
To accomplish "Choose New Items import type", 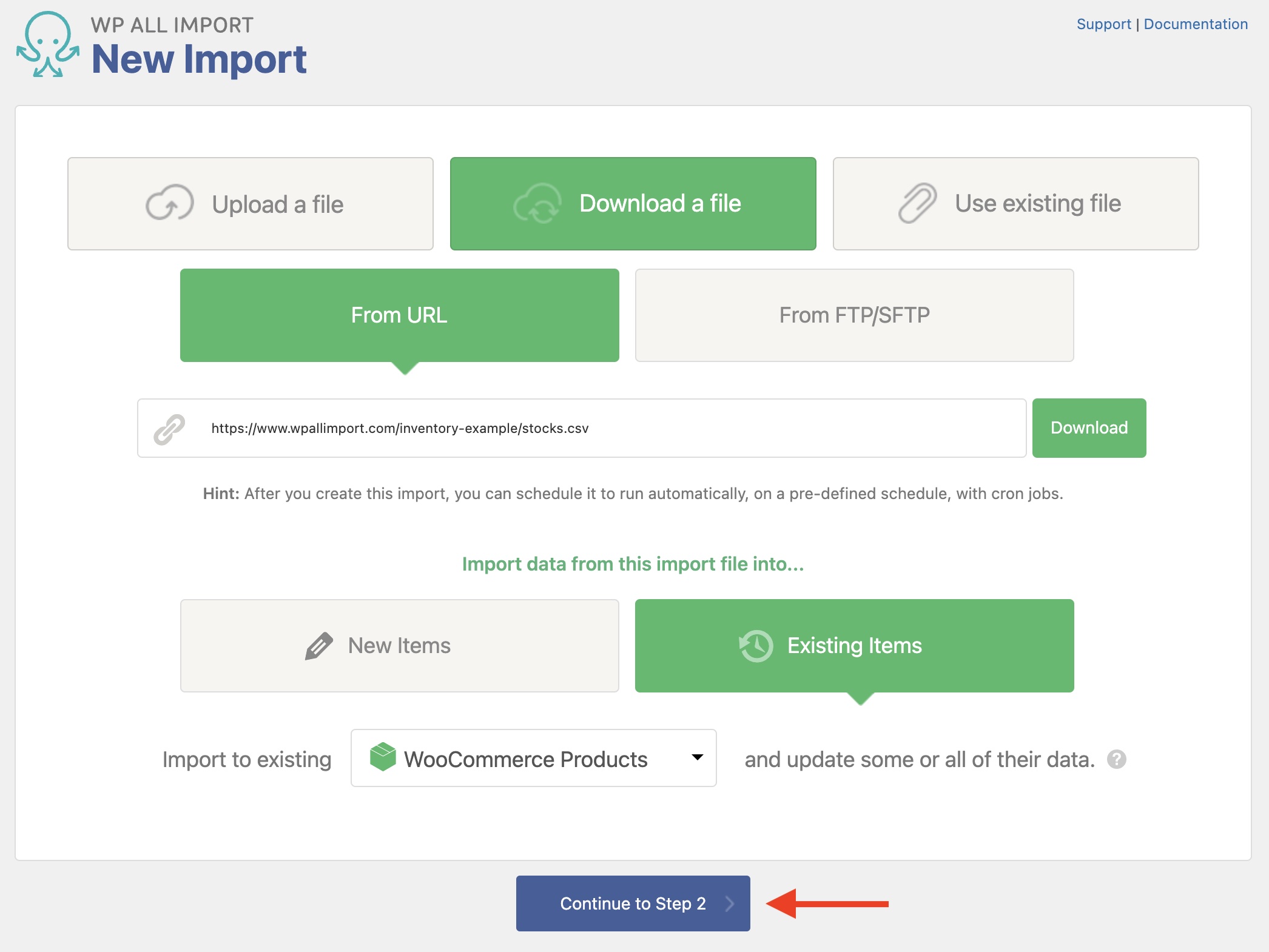I will [x=400, y=646].
